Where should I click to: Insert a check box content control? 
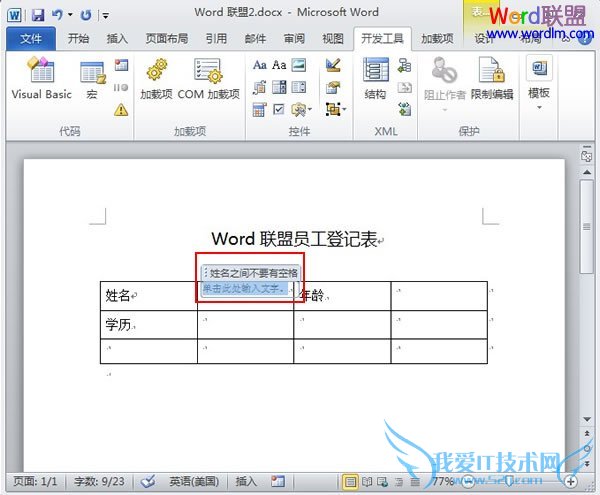click(x=279, y=108)
